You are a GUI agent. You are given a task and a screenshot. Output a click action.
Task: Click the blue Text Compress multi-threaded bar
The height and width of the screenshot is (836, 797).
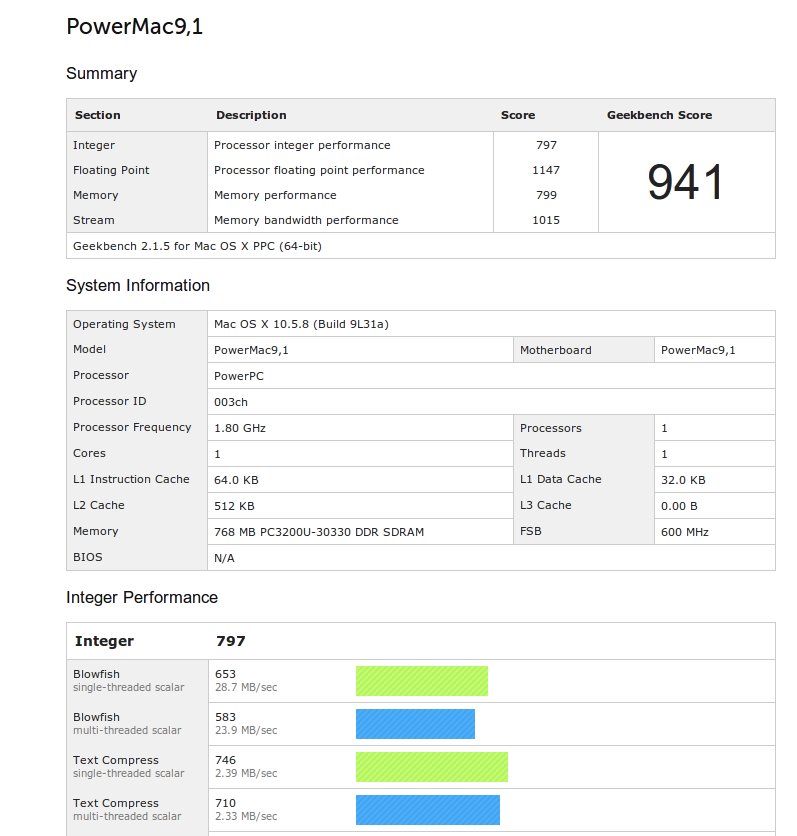click(428, 810)
